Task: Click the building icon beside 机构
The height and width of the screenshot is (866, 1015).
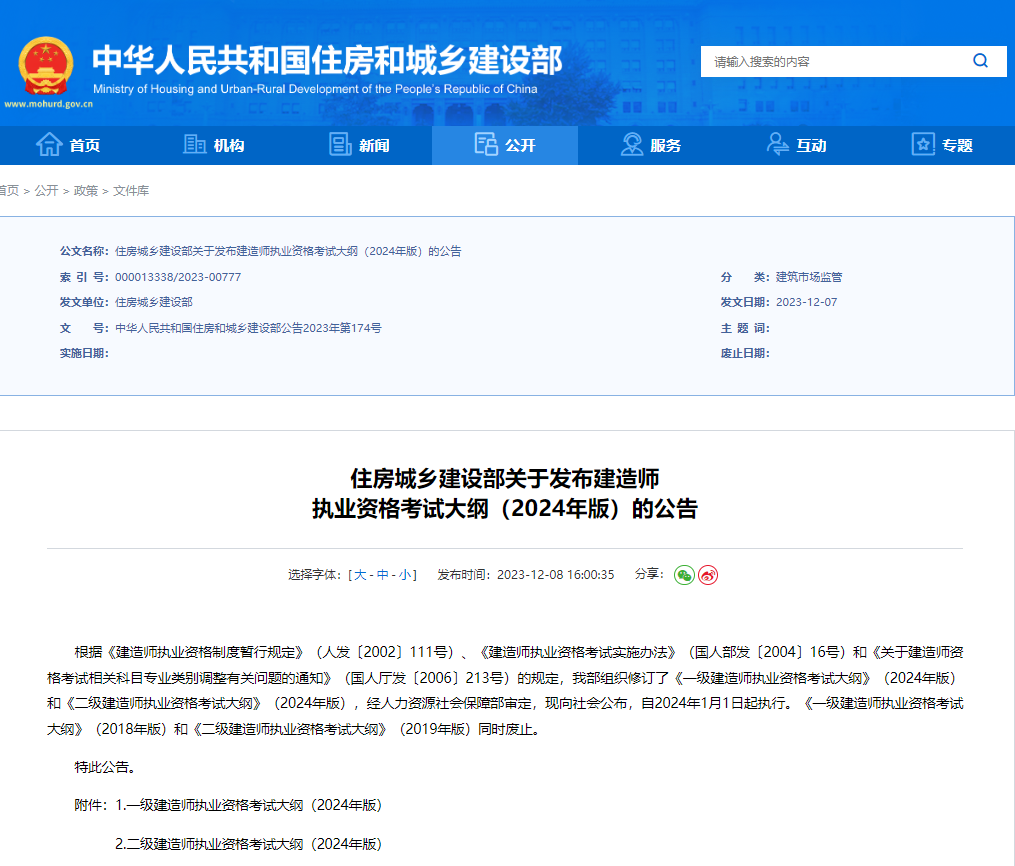Action: (194, 145)
